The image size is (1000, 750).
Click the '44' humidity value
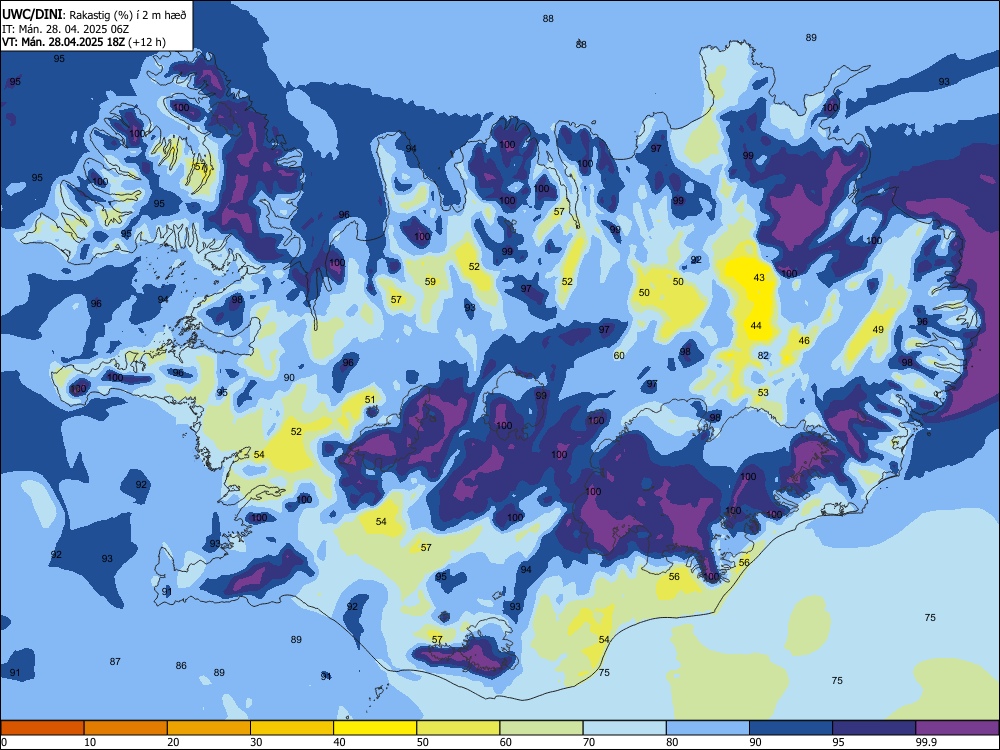[x=756, y=325]
